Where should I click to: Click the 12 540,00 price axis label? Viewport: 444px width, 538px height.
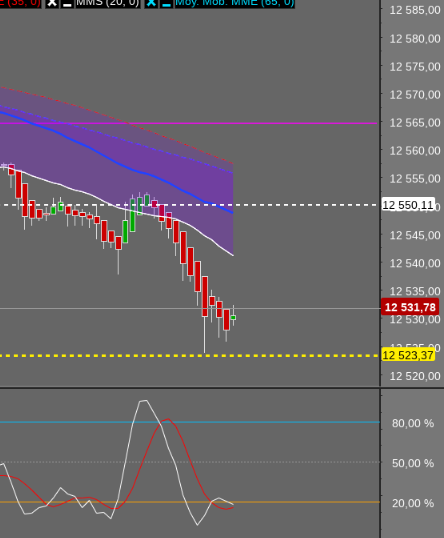tap(415, 264)
